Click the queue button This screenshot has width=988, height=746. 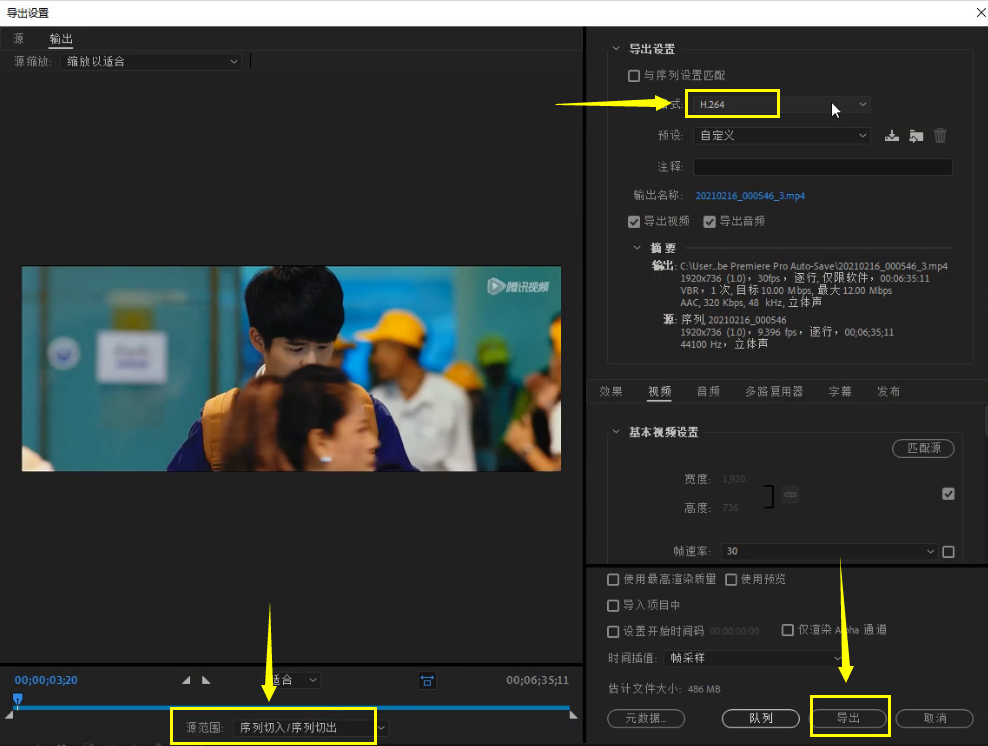coord(761,718)
